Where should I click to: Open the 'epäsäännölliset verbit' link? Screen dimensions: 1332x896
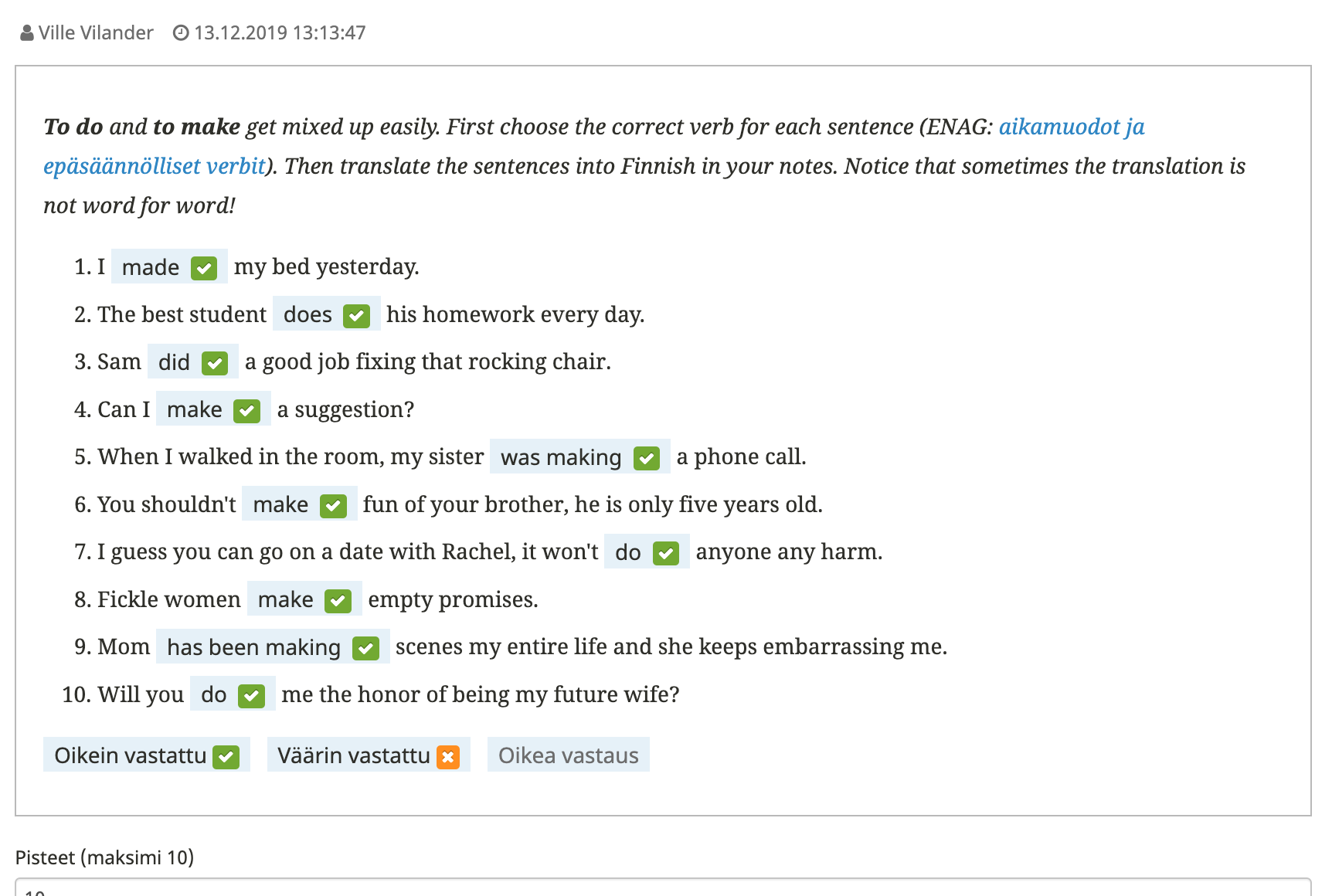(x=154, y=166)
